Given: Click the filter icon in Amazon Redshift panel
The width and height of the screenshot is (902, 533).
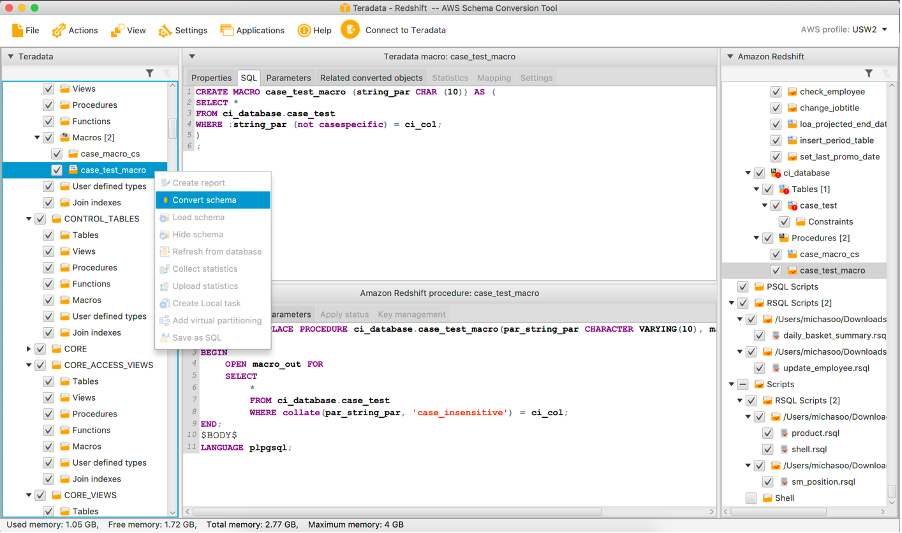Looking at the screenshot, I should click(869, 73).
